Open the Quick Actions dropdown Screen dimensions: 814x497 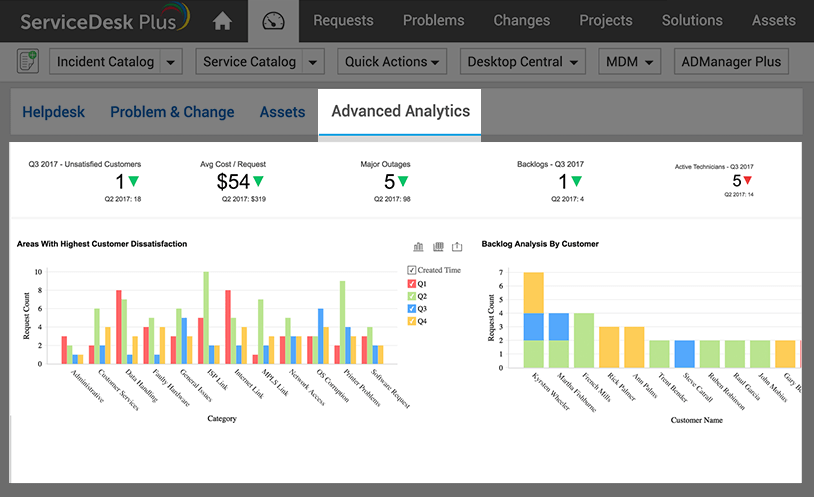tap(392, 62)
